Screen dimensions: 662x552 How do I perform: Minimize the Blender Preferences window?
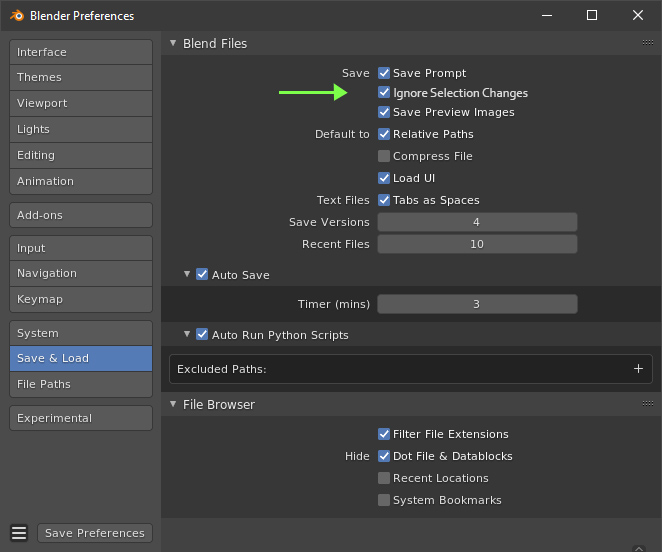tap(547, 16)
